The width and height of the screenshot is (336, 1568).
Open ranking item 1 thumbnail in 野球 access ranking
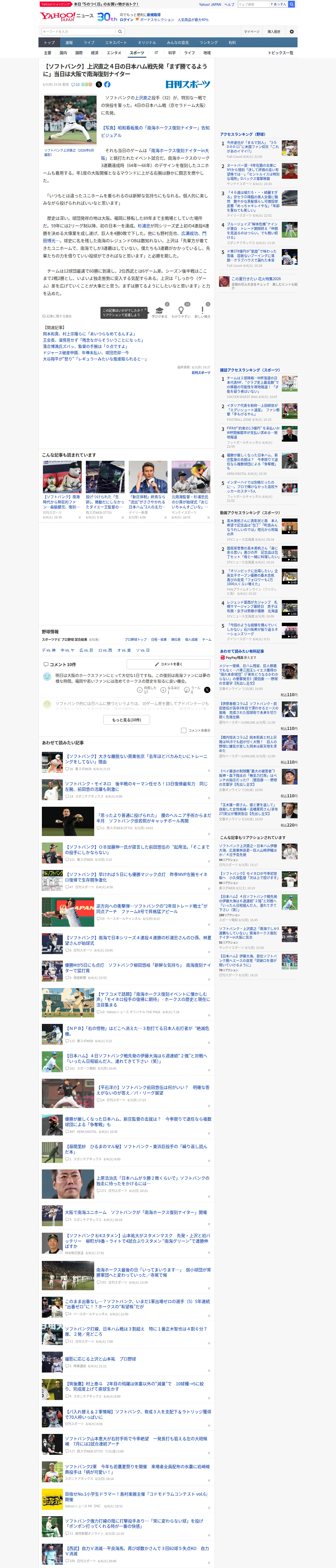(290, 148)
